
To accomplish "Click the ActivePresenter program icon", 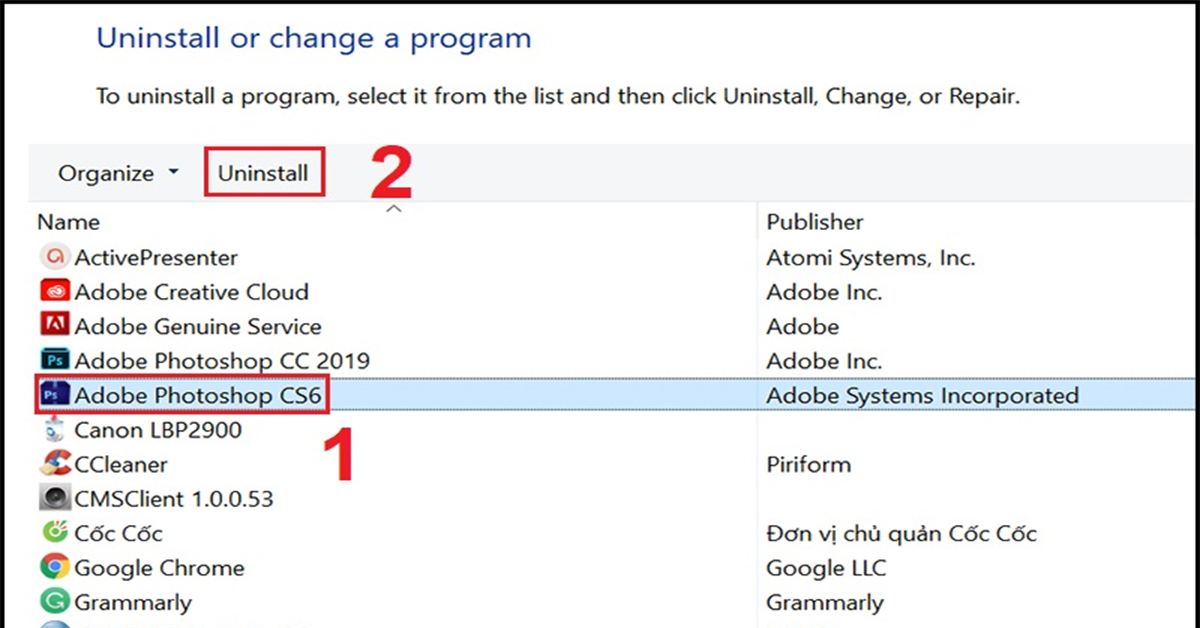I will 54,258.
